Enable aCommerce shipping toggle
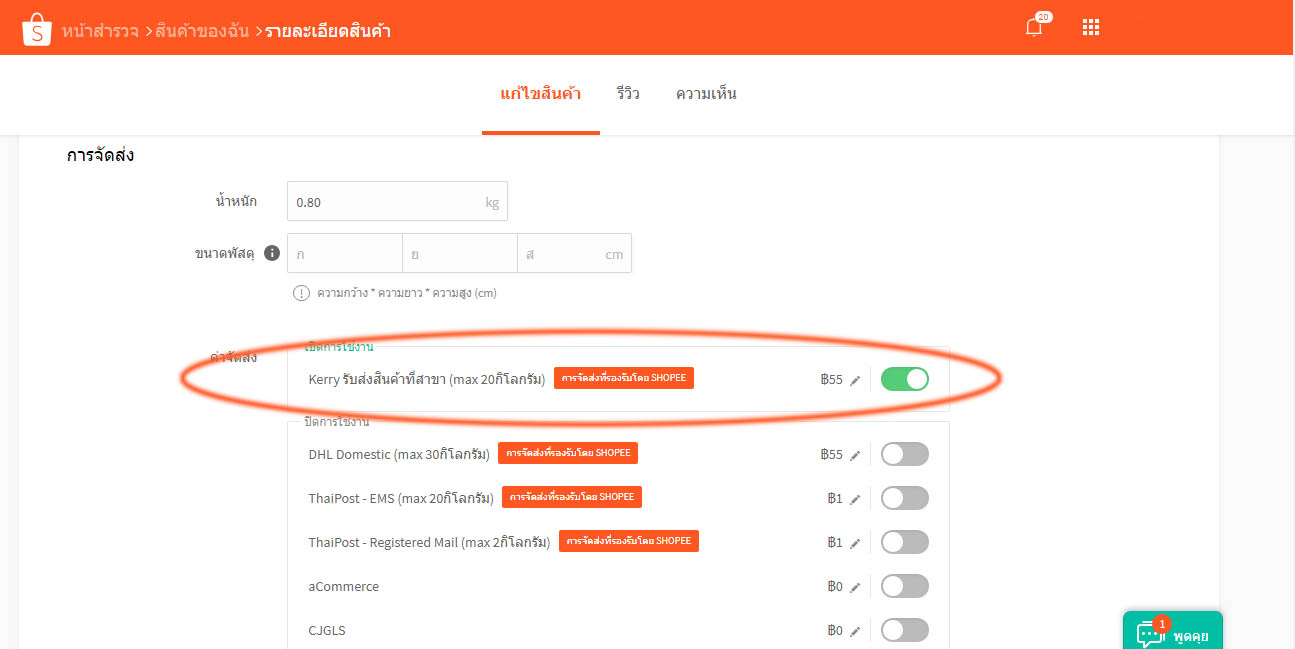 click(x=905, y=586)
